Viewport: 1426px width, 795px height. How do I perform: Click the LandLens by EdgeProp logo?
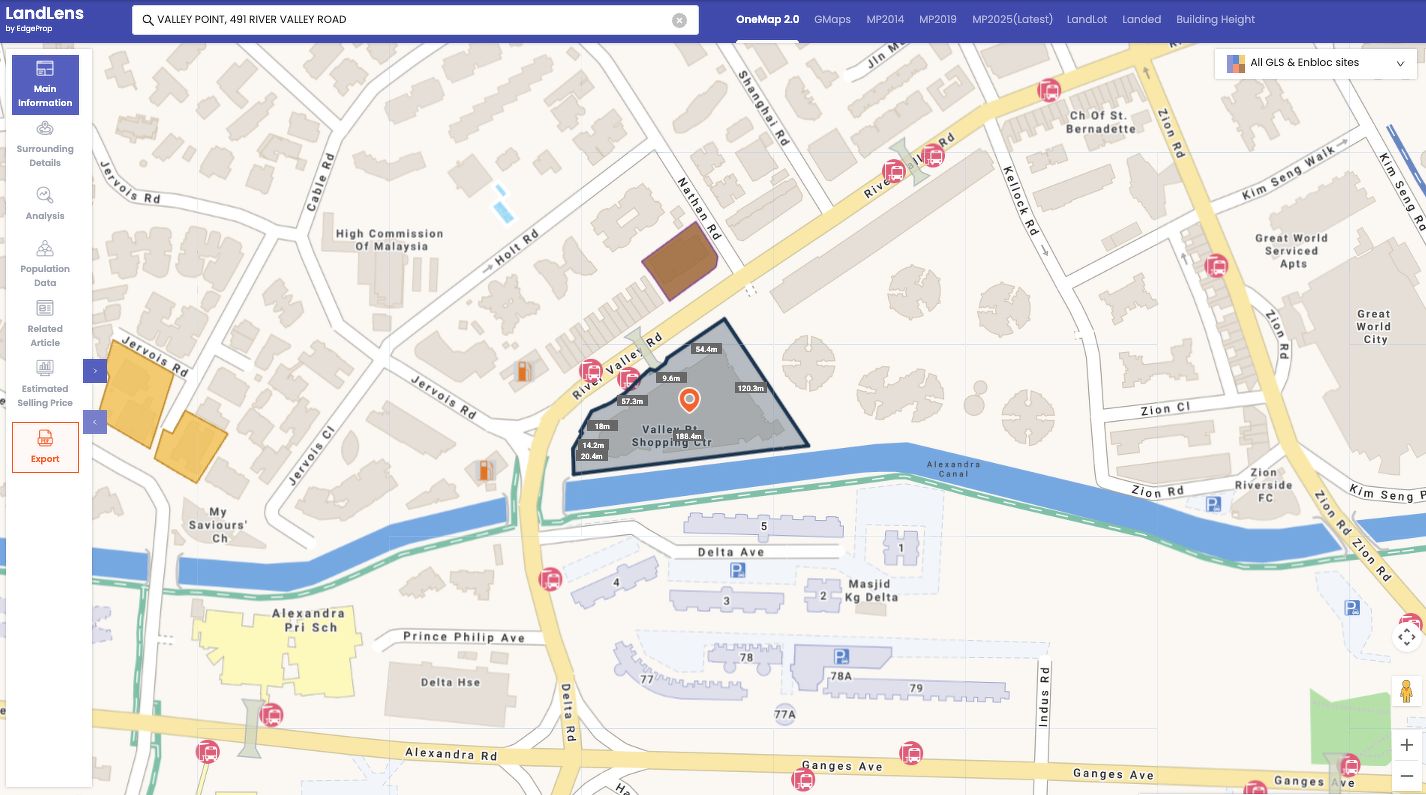pos(44,19)
